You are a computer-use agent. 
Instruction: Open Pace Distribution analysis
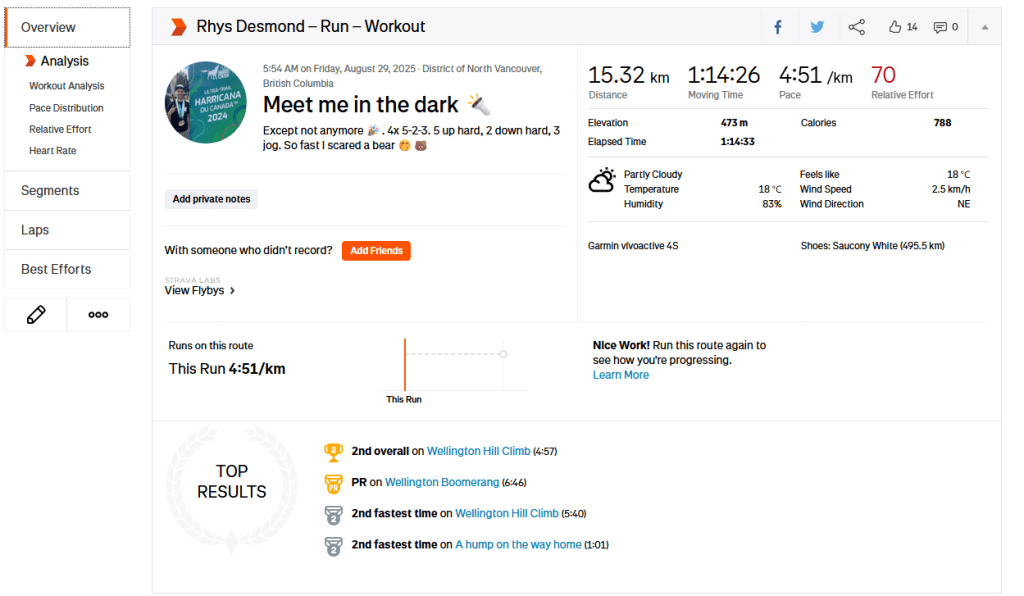[x=66, y=108]
